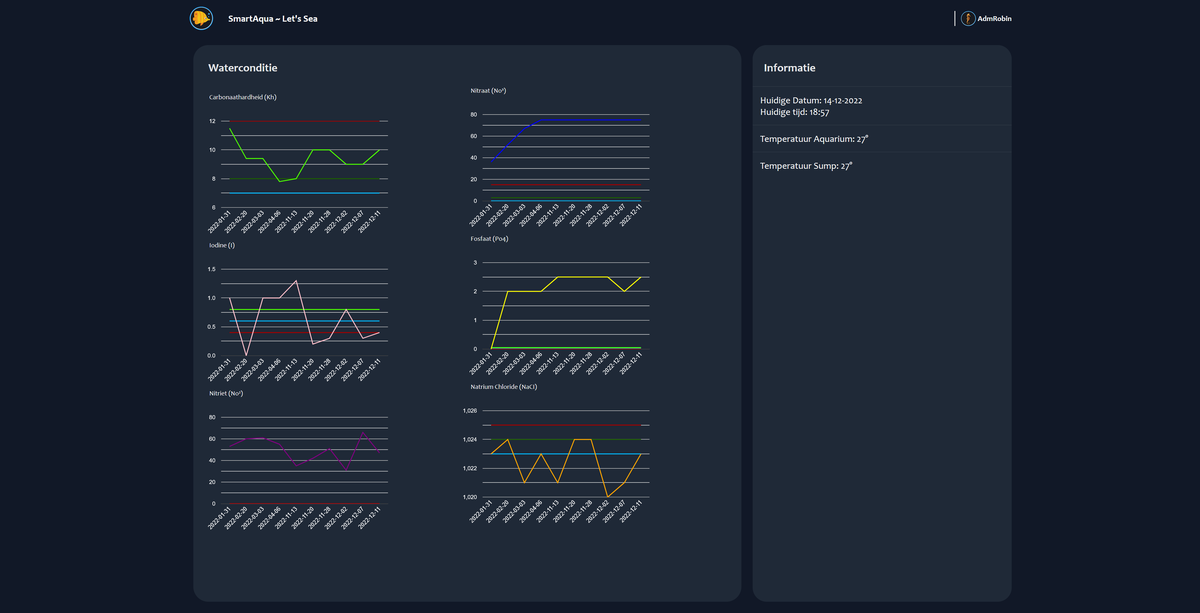Select the Nitraat (No3) chart
The height and width of the screenshot is (613, 1200).
pos(560,150)
